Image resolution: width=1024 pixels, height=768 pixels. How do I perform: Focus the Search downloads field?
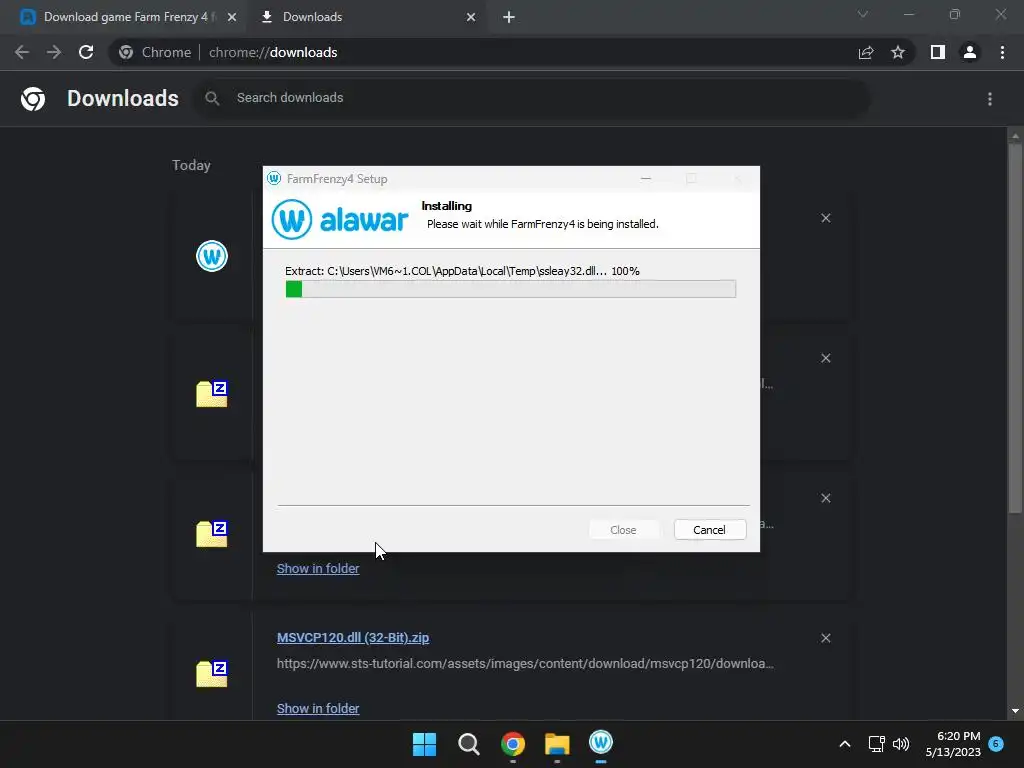532,98
